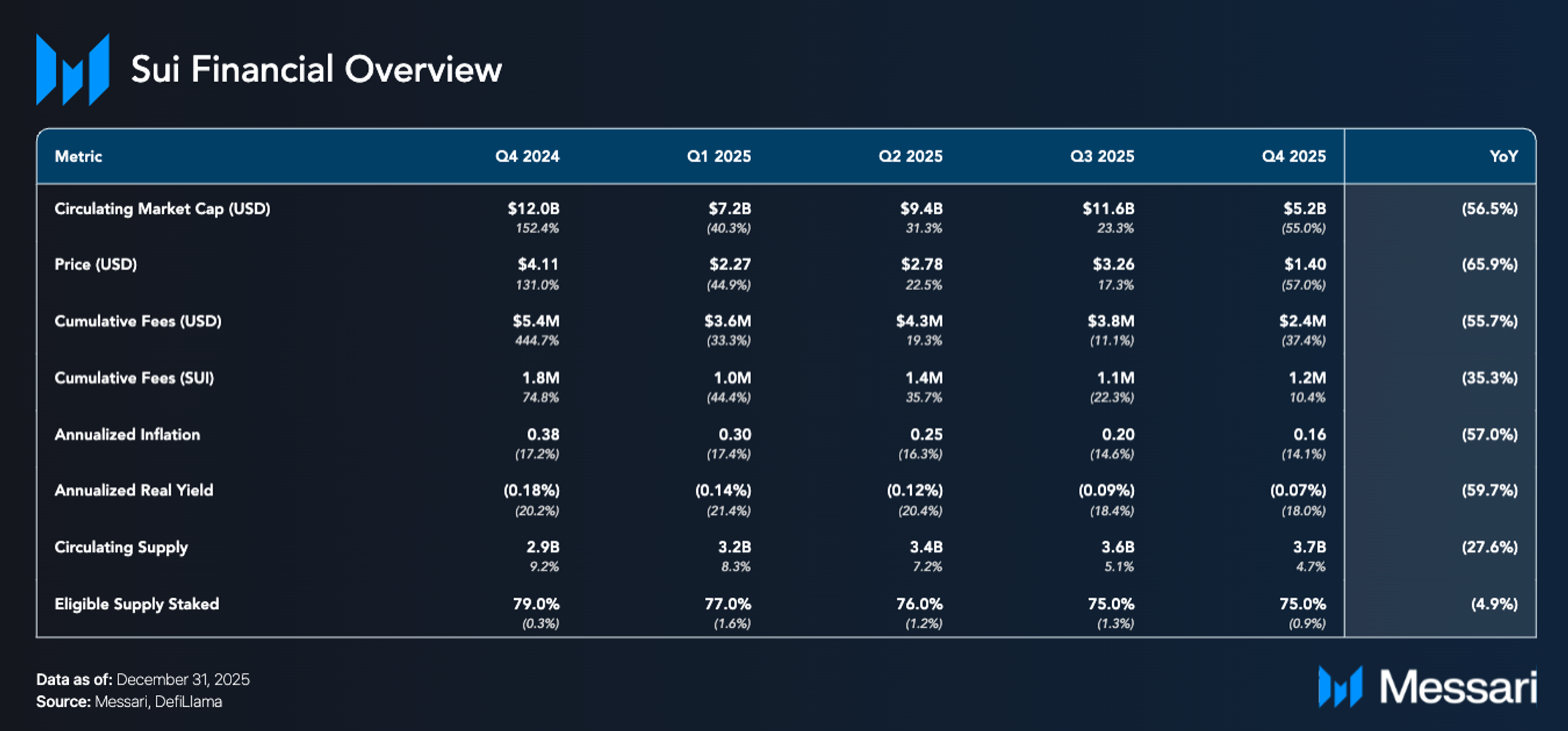
Task: Select the '131.0%' price change figure
Action: pos(537,284)
